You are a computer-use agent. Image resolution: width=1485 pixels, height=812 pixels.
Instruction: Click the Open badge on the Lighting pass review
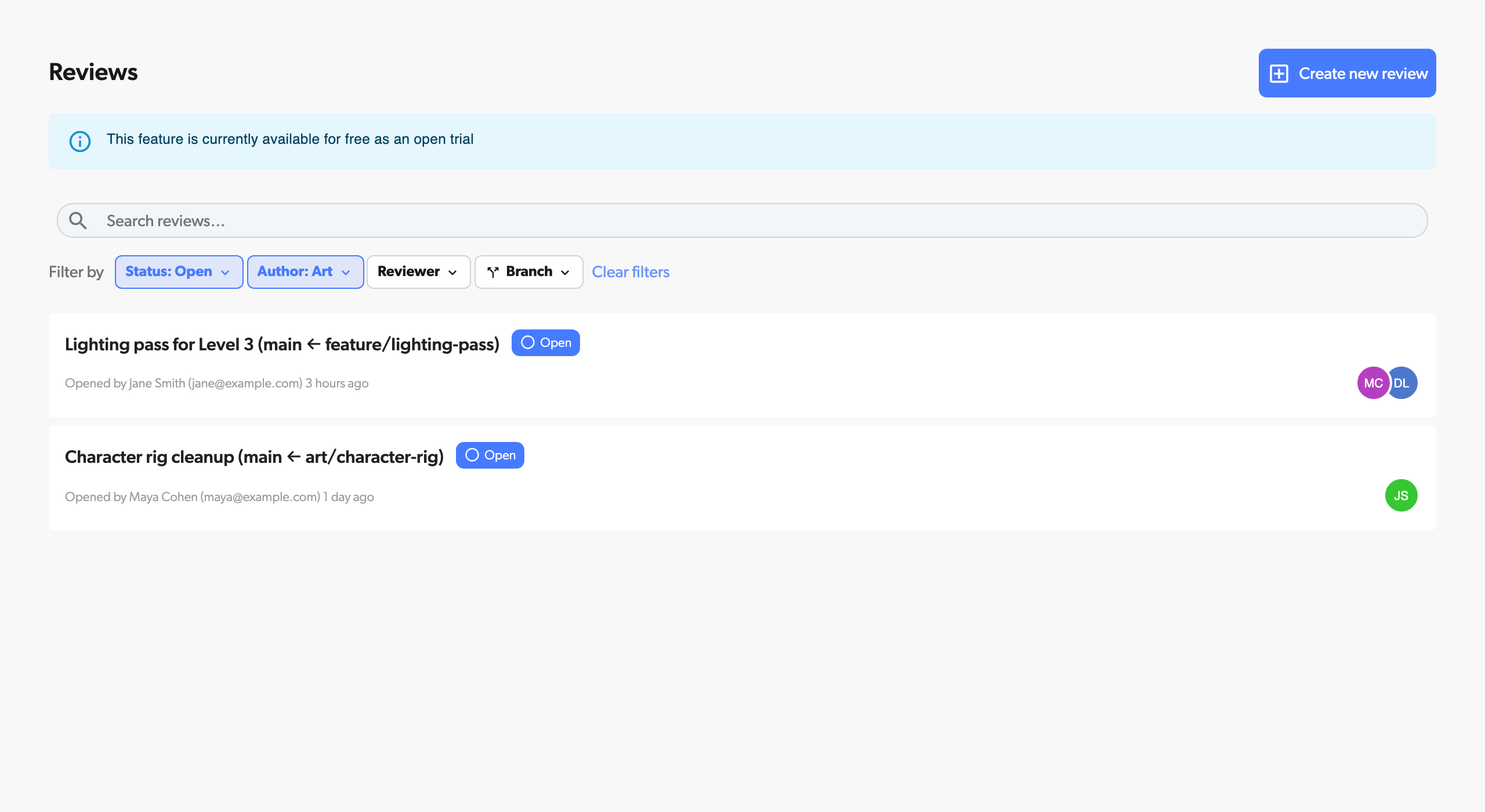[545, 343]
